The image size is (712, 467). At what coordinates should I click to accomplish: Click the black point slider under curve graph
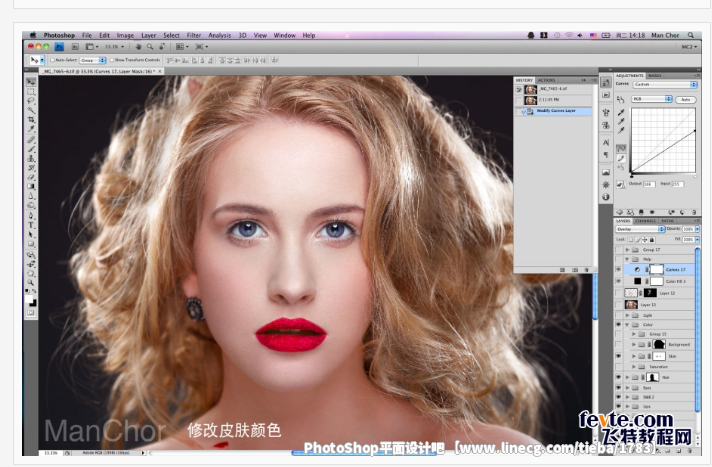point(632,176)
